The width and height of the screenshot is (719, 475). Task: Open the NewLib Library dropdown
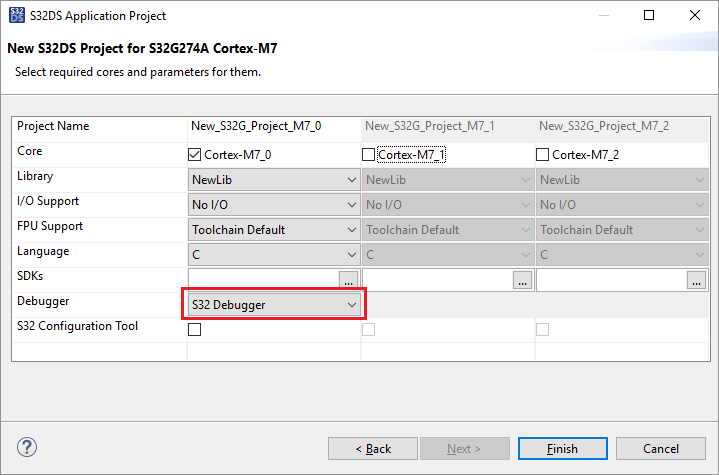273,180
